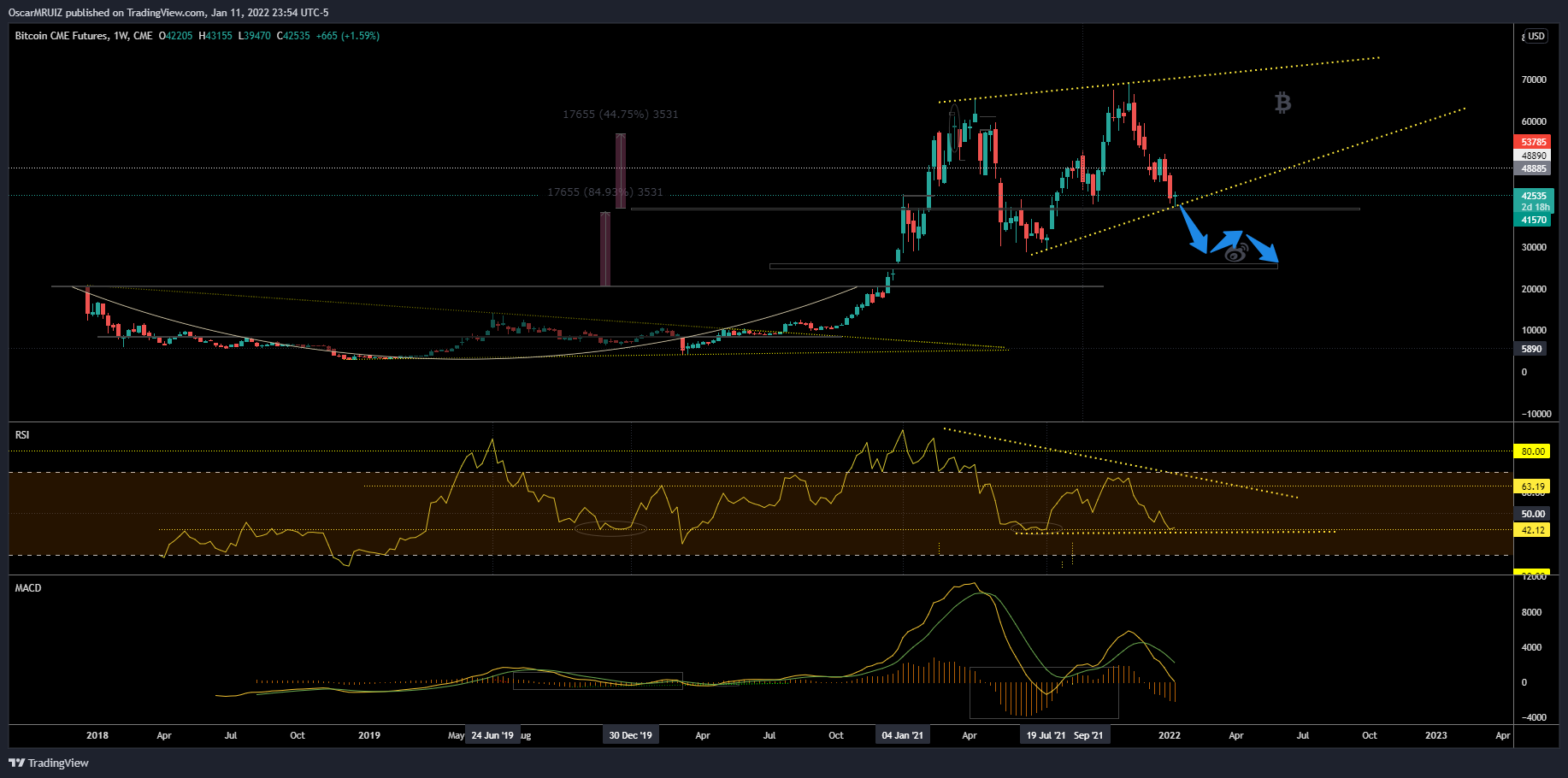Select the RSI 63.19 level label
Screen dimensions: 1568x778
[x=1533, y=486]
